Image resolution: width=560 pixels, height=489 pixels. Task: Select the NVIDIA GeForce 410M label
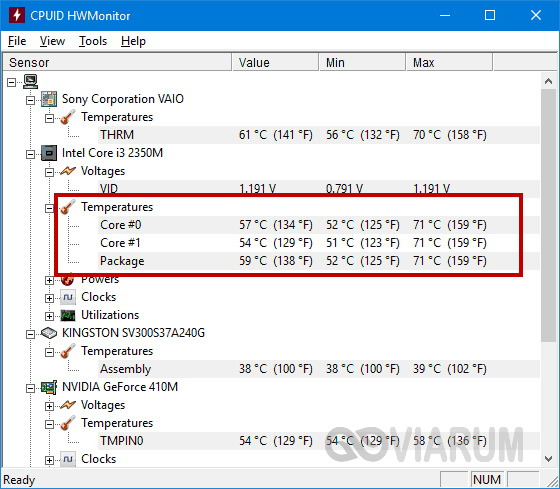(x=120, y=387)
